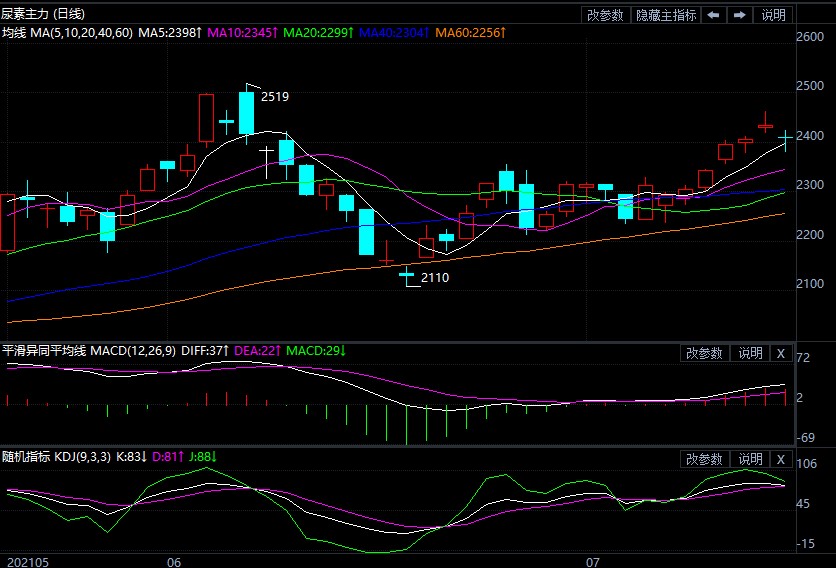Open 改参数 in the MACD panel
The image size is (836, 568).
pyautogui.click(x=704, y=353)
